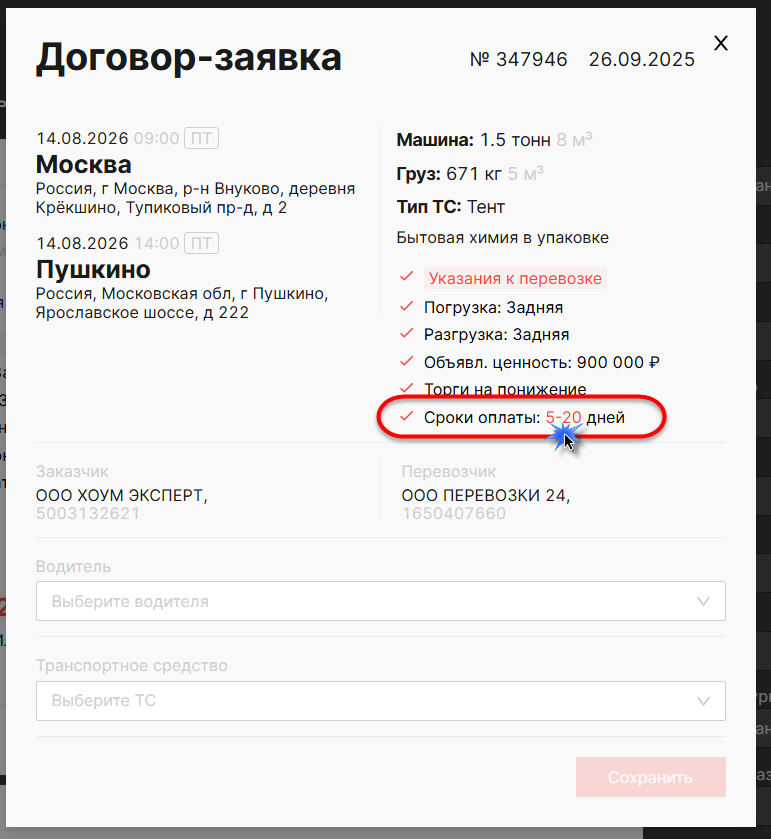Screen dimensions: 771x839
Task: Click the checkmark icon beside Указания к перевозке
Action: pyautogui.click(x=406, y=278)
